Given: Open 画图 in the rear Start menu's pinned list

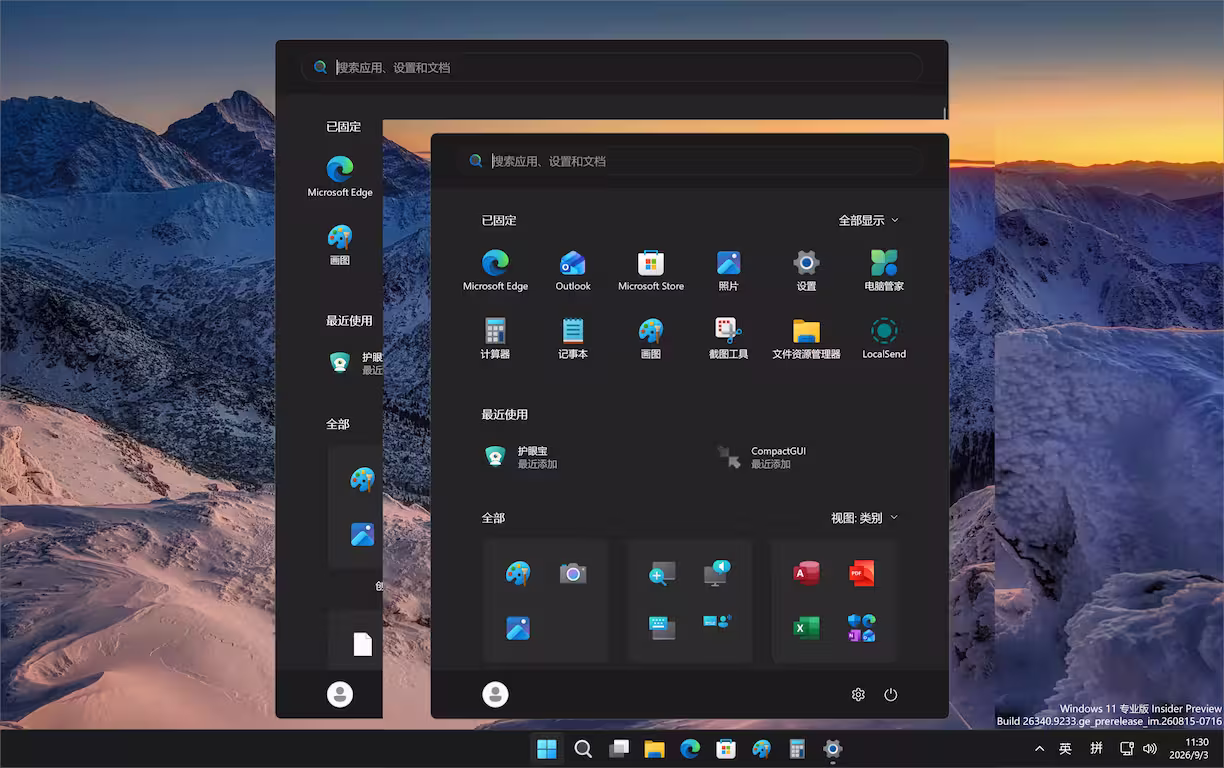Looking at the screenshot, I should click(340, 245).
